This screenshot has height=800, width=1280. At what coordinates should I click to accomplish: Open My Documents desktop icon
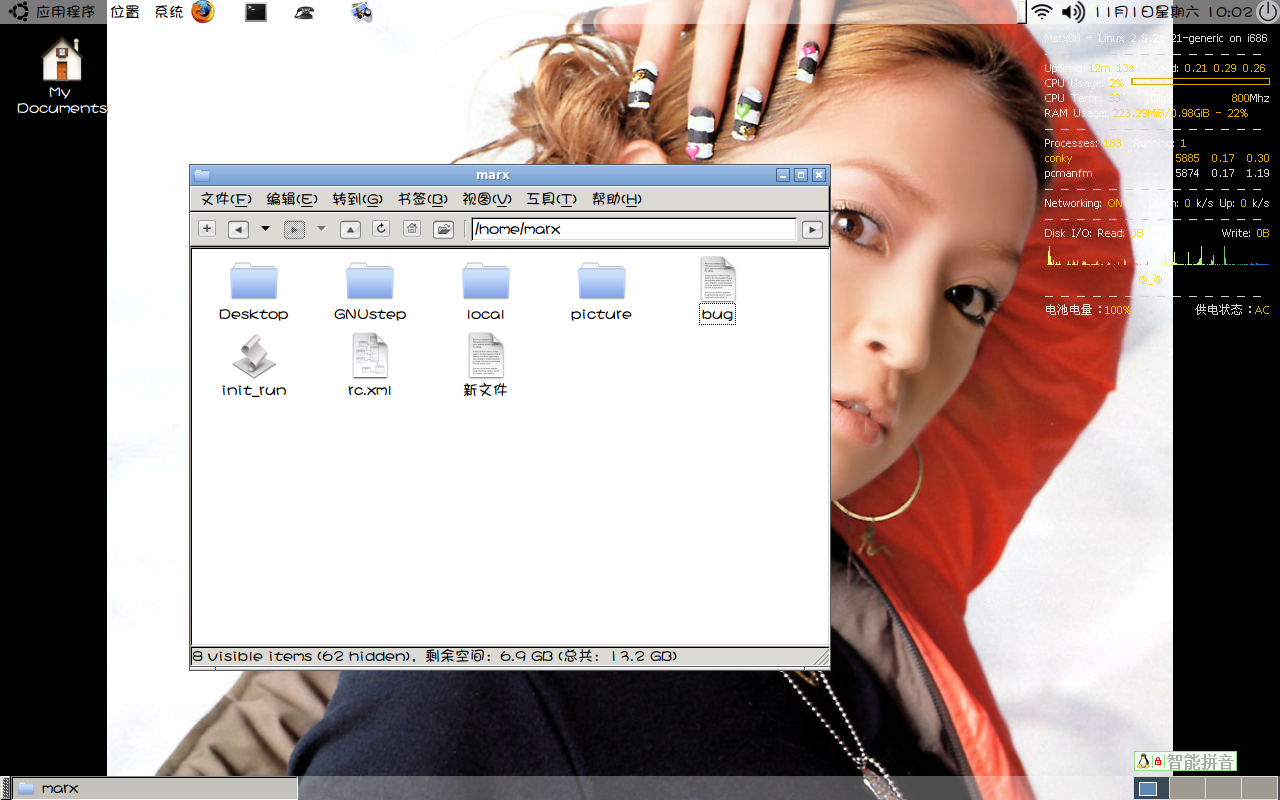pos(62,75)
